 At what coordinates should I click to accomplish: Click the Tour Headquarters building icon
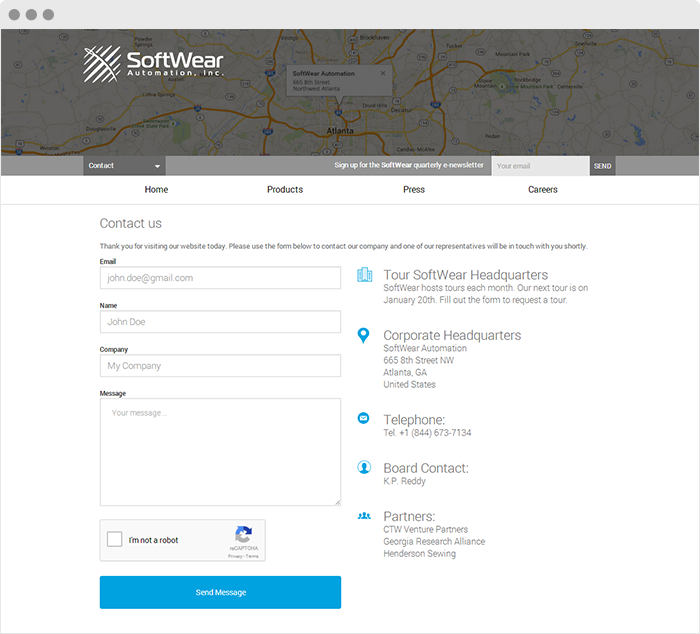(x=364, y=275)
